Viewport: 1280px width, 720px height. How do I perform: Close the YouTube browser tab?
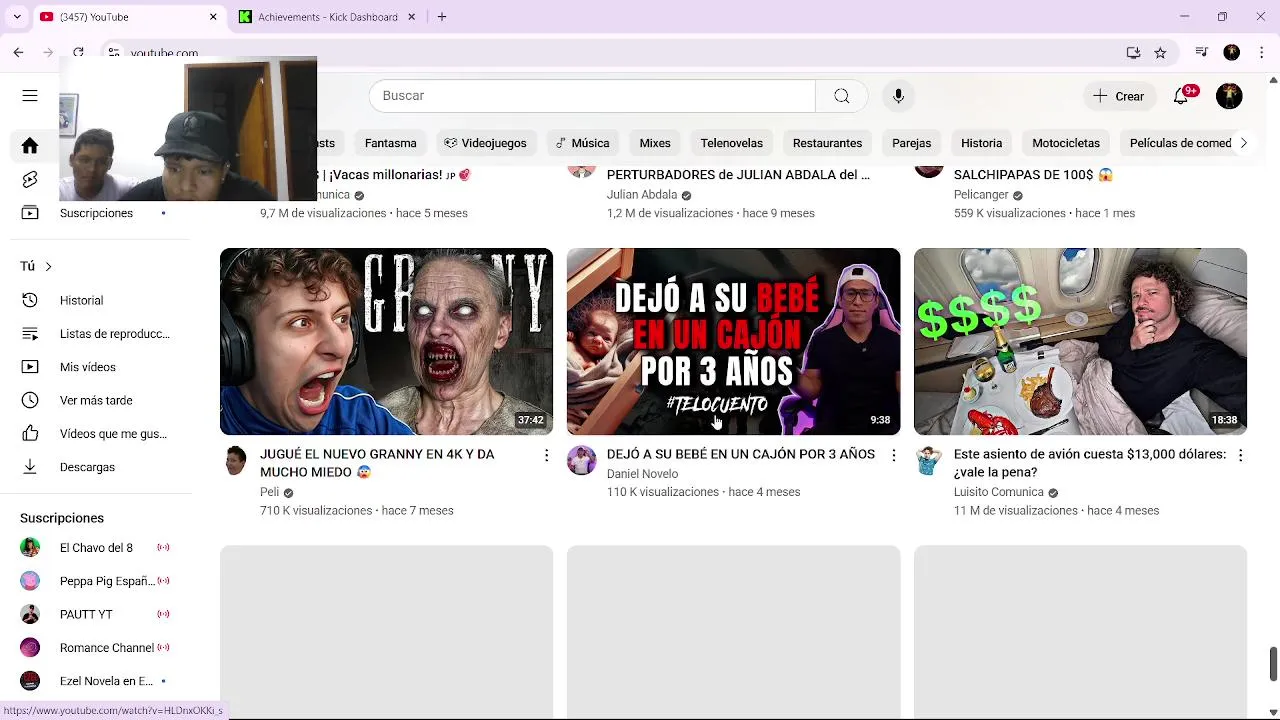[213, 17]
